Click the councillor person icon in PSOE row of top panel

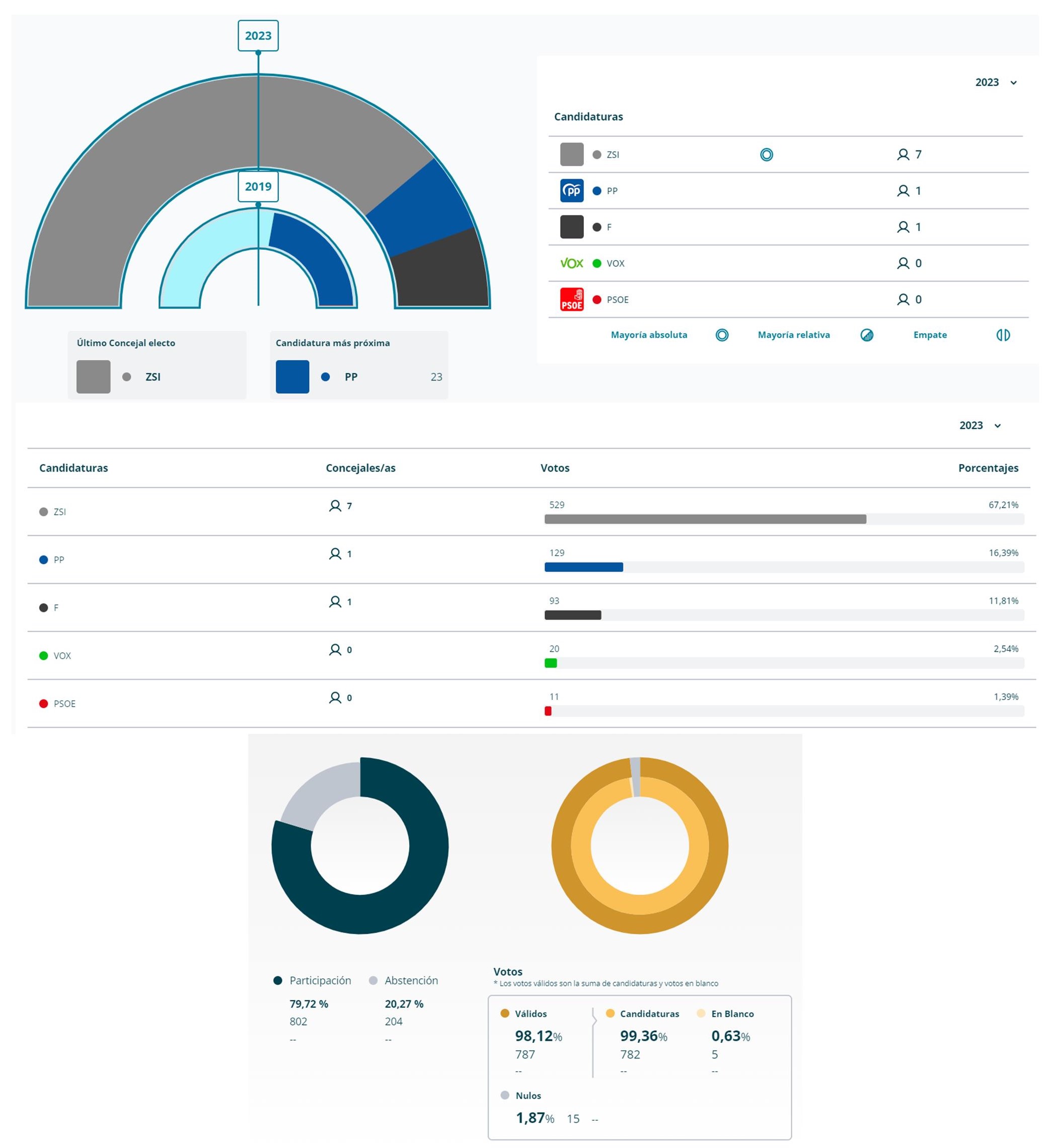(902, 299)
